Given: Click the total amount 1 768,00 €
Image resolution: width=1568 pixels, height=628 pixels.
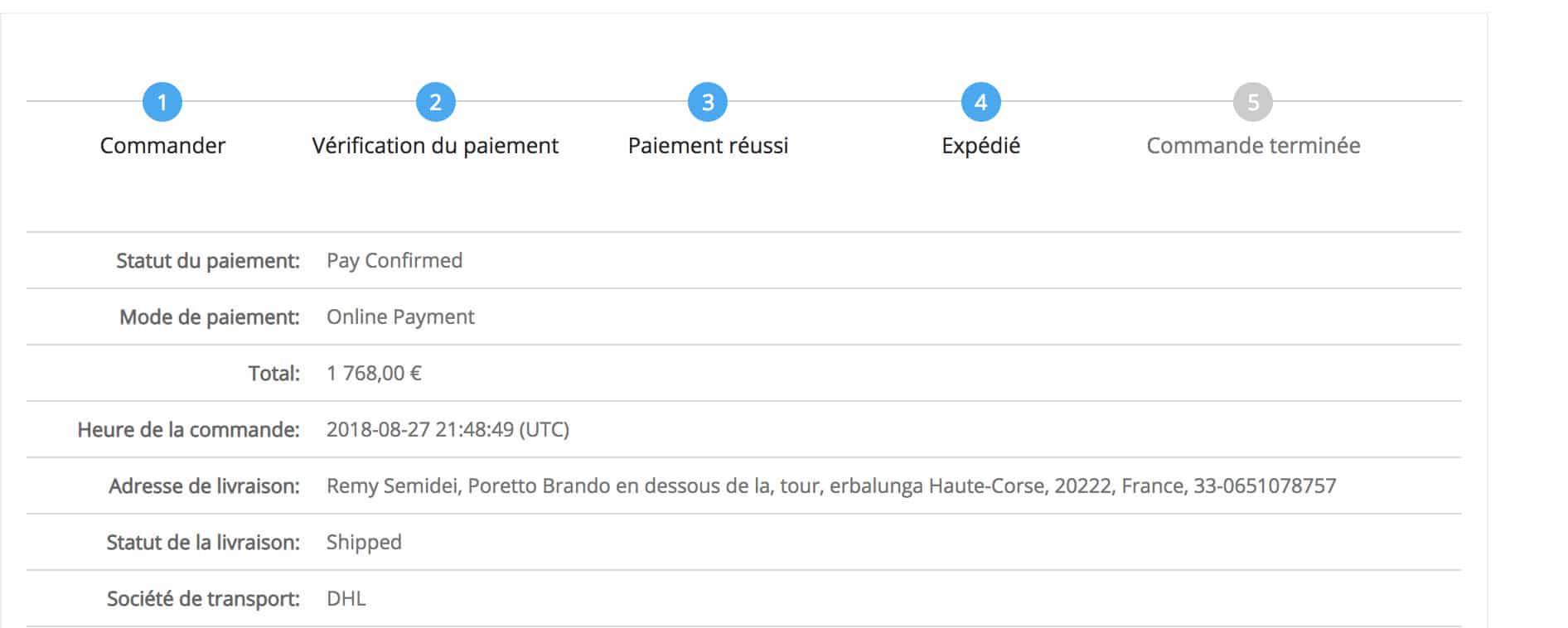Looking at the screenshot, I should click(x=374, y=373).
